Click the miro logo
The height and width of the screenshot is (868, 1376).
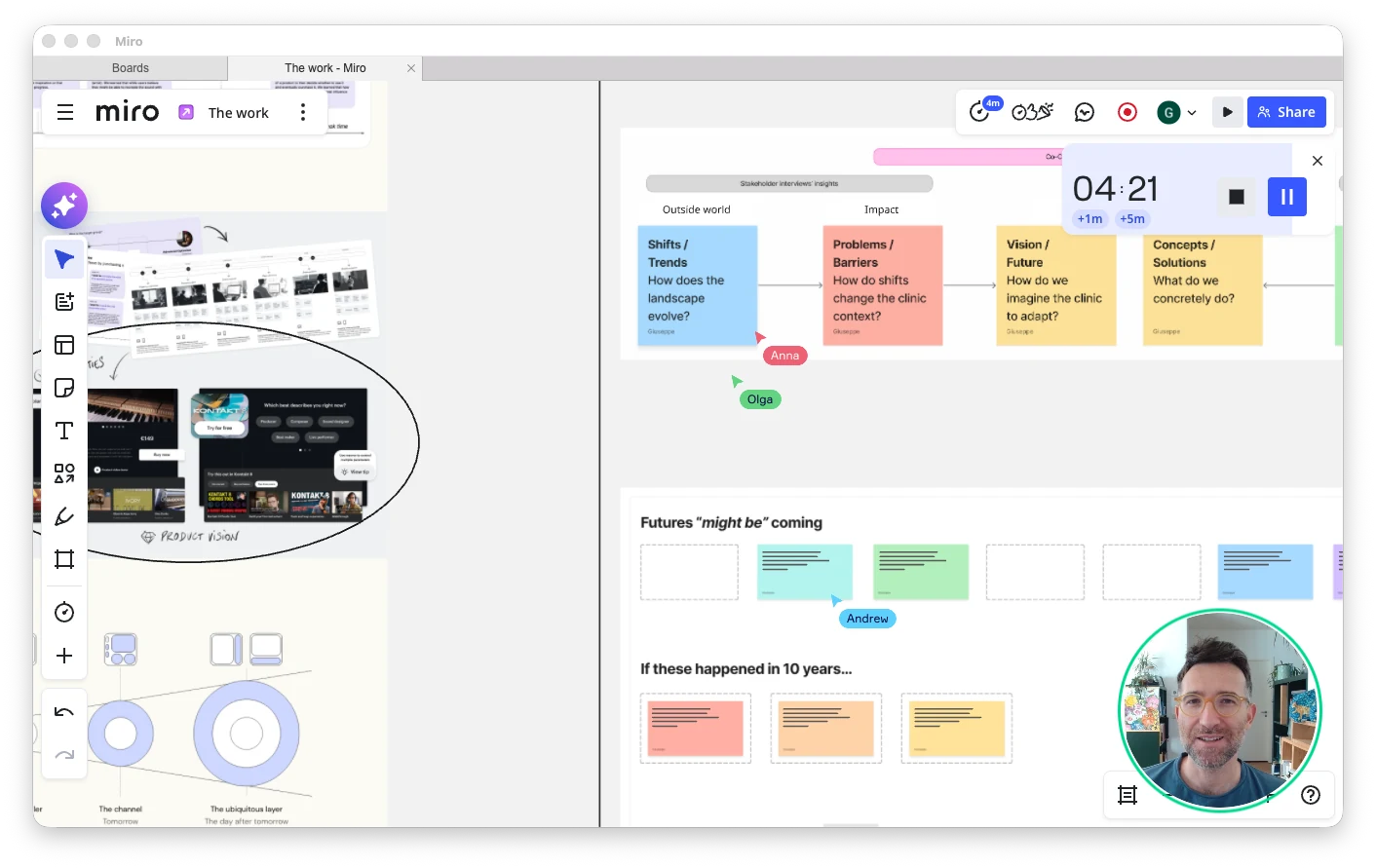click(x=127, y=112)
